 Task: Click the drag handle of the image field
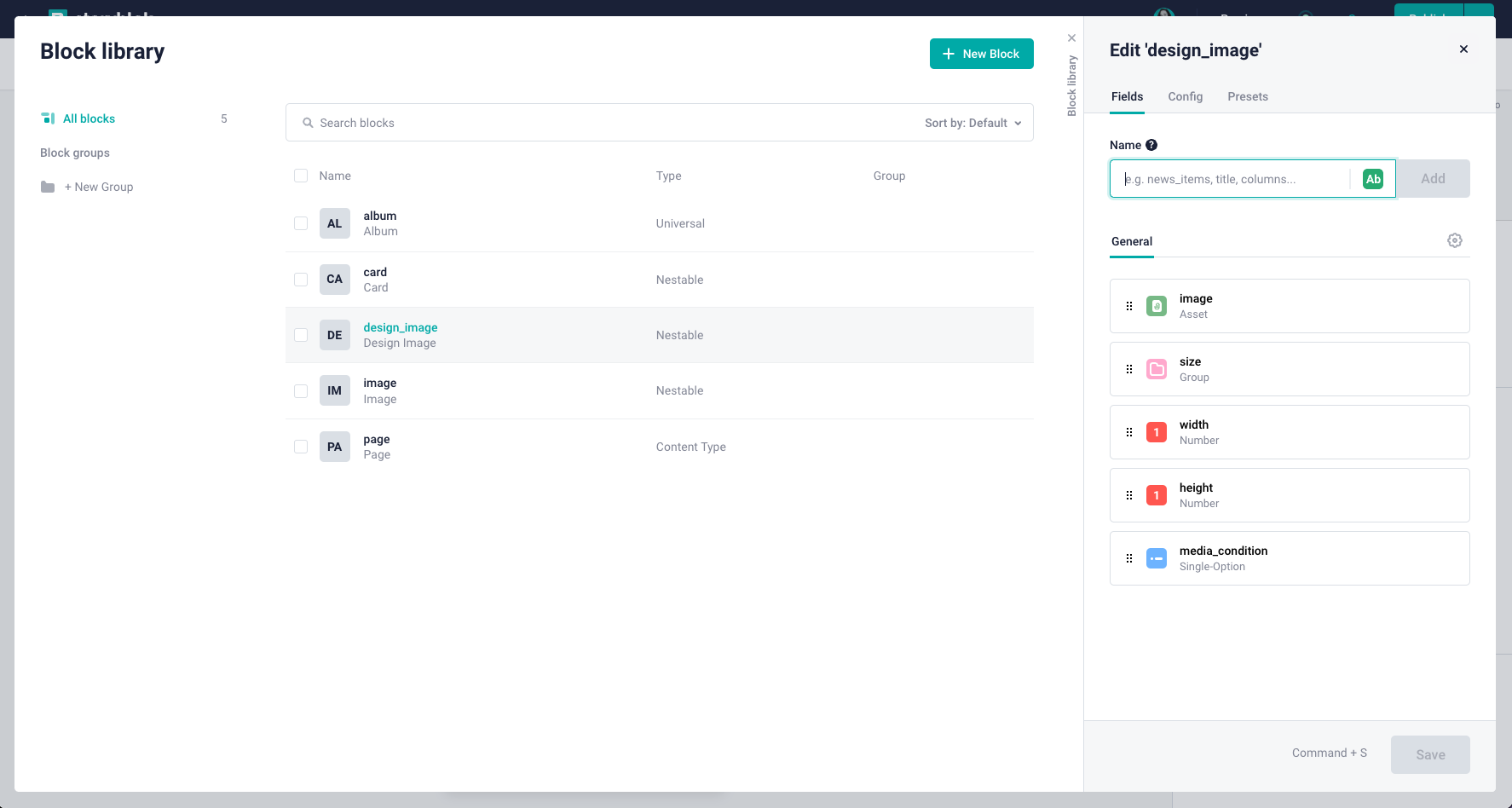tap(1129, 305)
